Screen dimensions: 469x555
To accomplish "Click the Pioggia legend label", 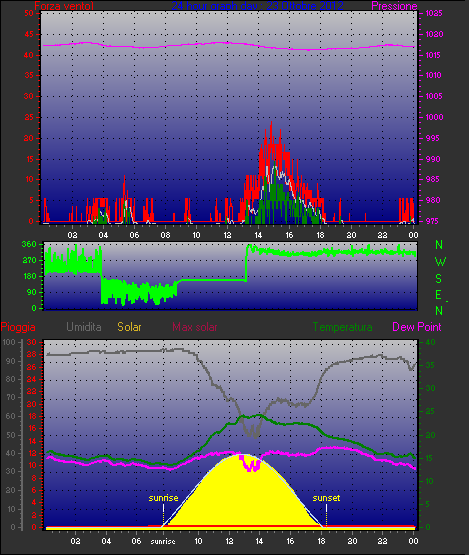I will [18, 327].
